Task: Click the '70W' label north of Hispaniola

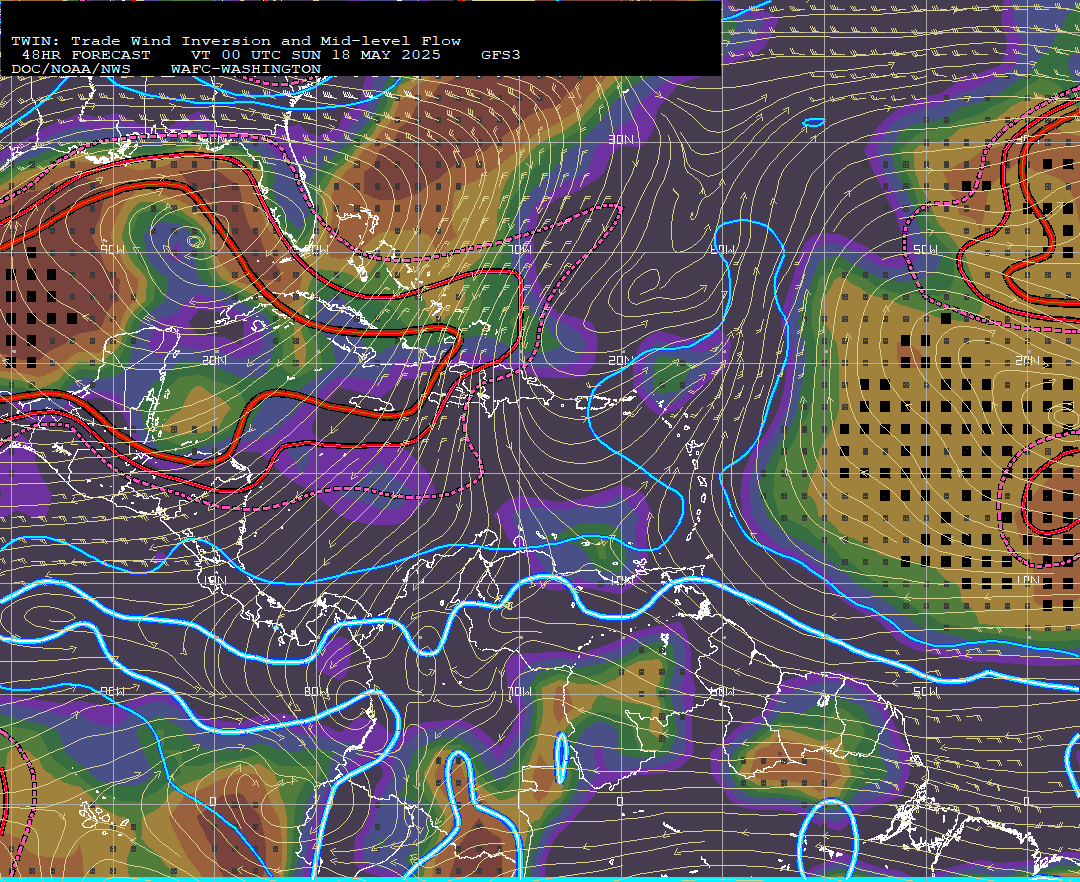Action: point(520,249)
